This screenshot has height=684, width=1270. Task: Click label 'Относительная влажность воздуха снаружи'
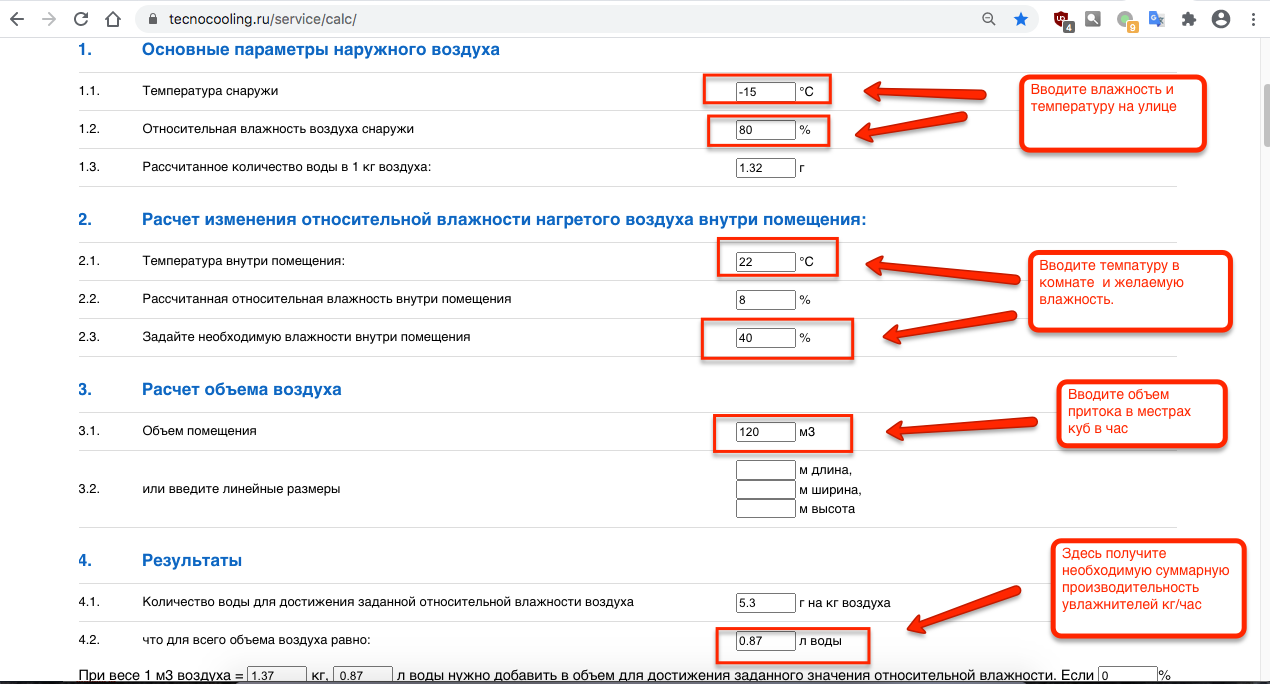(278, 129)
